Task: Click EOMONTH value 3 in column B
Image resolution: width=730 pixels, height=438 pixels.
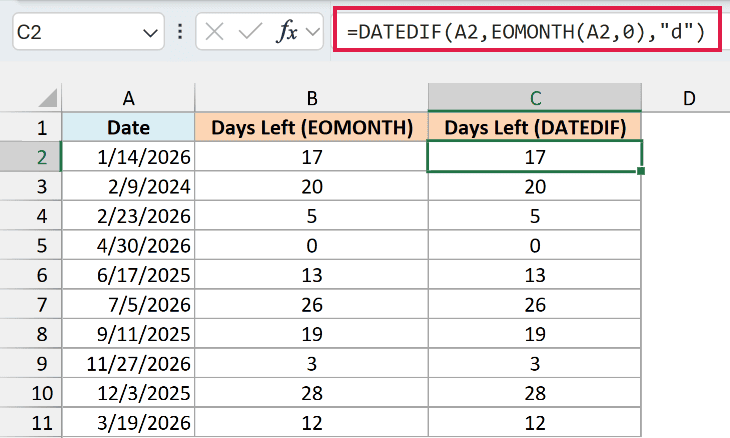Action: pyautogui.click(x=311, y=364)
